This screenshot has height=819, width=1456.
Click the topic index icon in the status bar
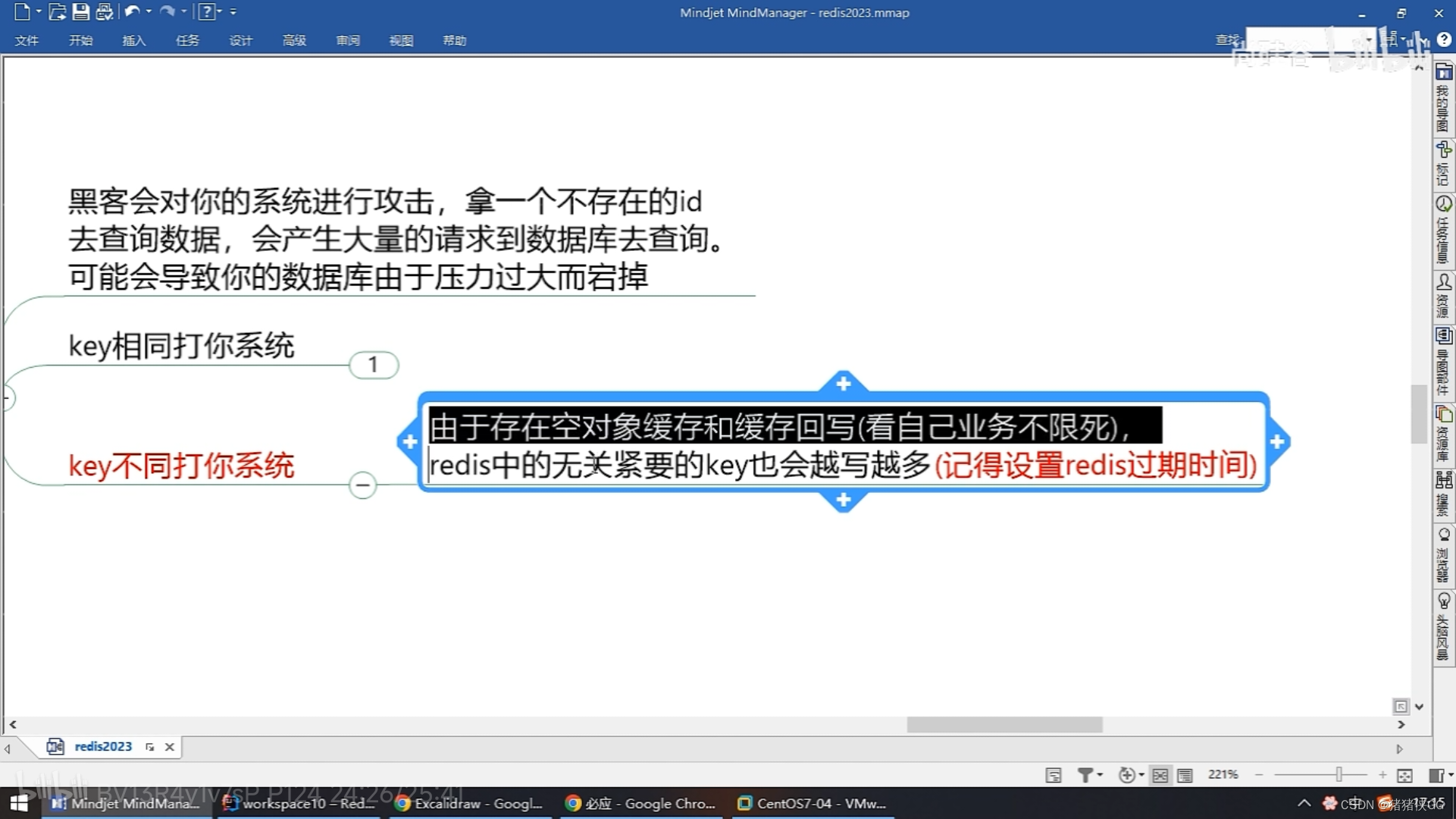point(1053,775)
